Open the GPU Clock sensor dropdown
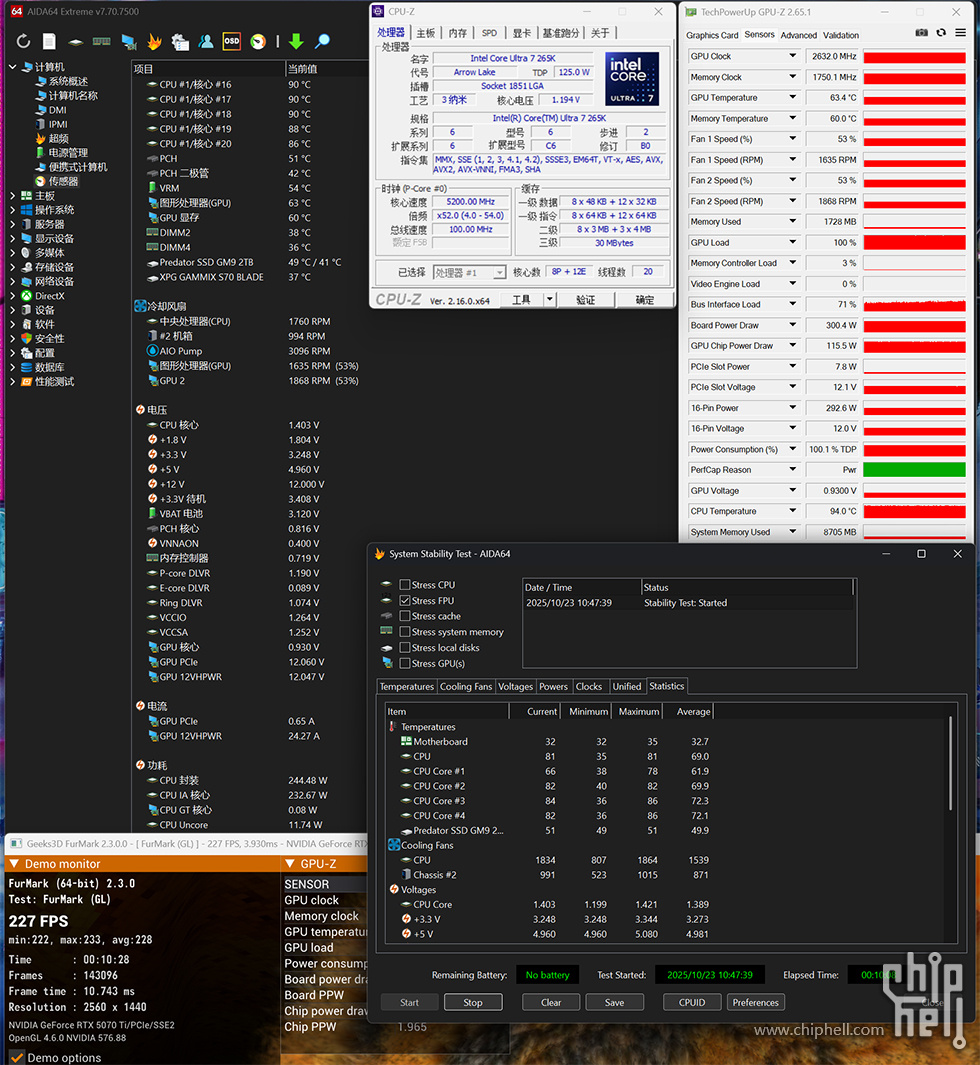The width and height of the screenshot is (980, 1065). [793, 57]
